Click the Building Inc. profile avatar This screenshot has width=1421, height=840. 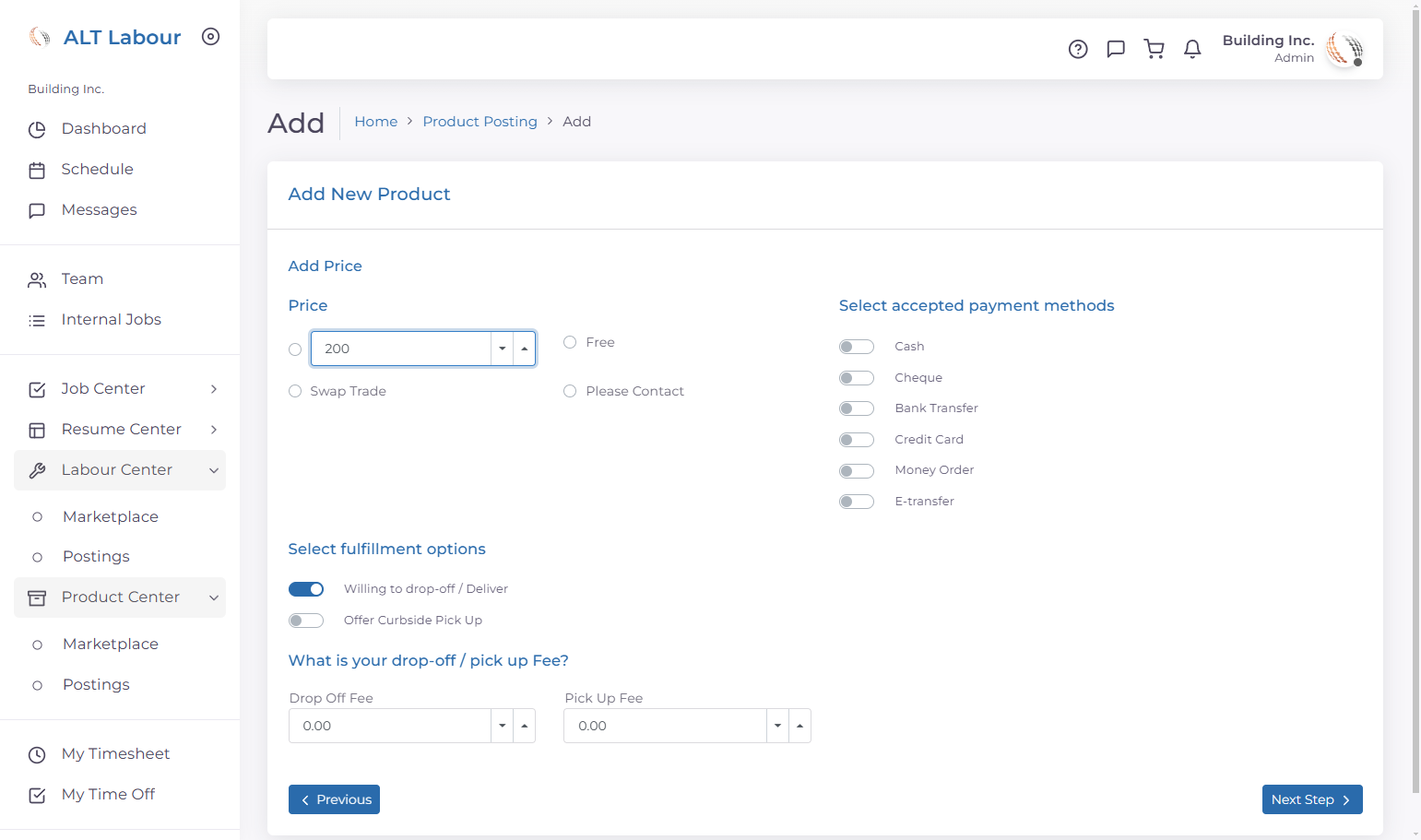pyautogui.click(x=1344, y=49)
